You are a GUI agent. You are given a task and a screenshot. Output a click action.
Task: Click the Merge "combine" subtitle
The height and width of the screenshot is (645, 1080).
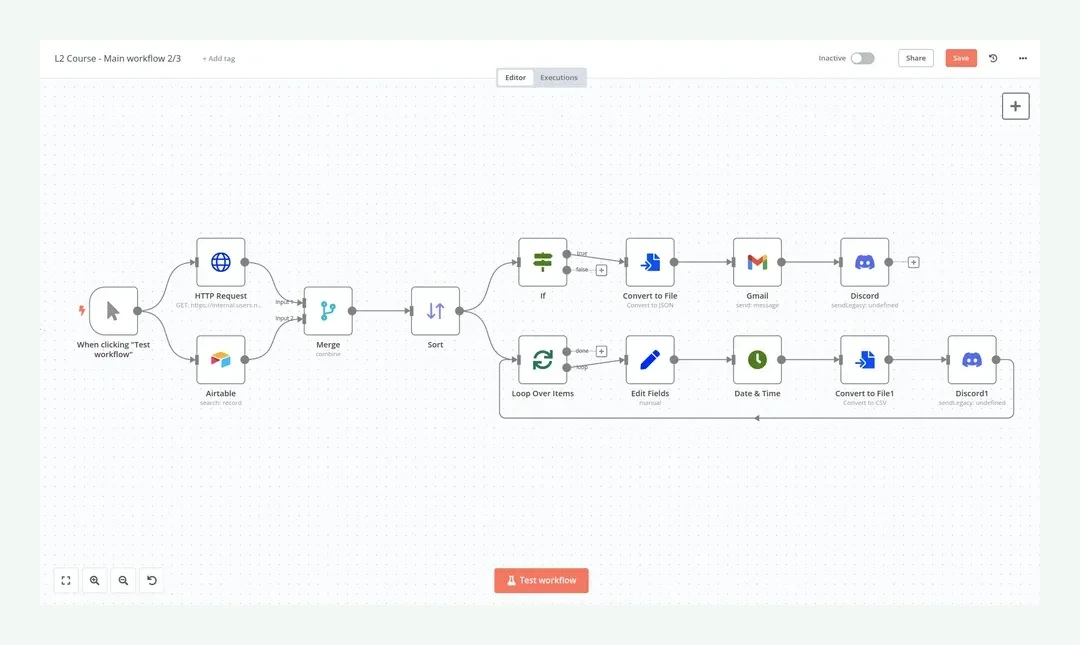point(328,354)
